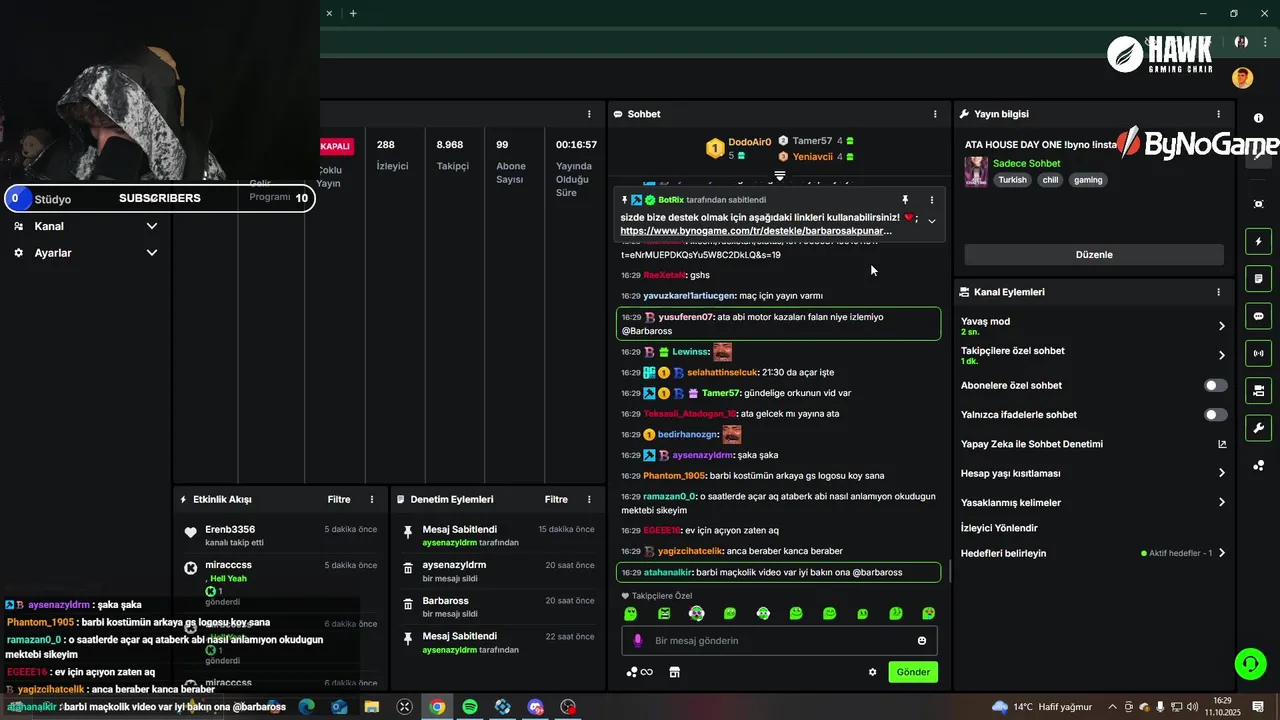Open the bynogame.com destek link
The height and width of the screenshot is (720, 1280).
[x=756, y=231]
